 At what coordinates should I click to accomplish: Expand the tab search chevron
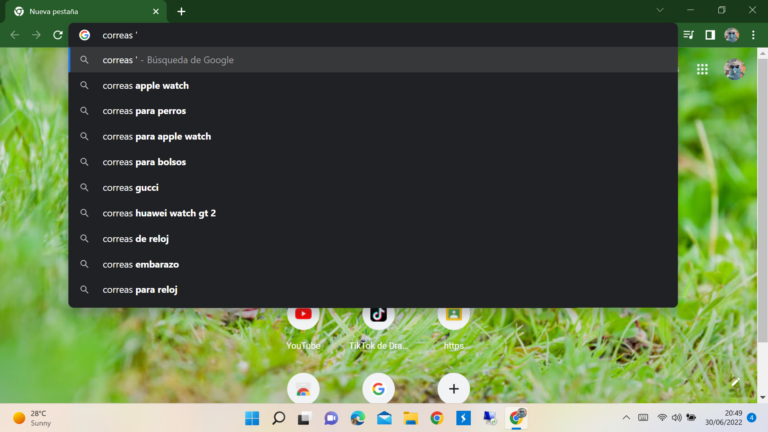659,10
